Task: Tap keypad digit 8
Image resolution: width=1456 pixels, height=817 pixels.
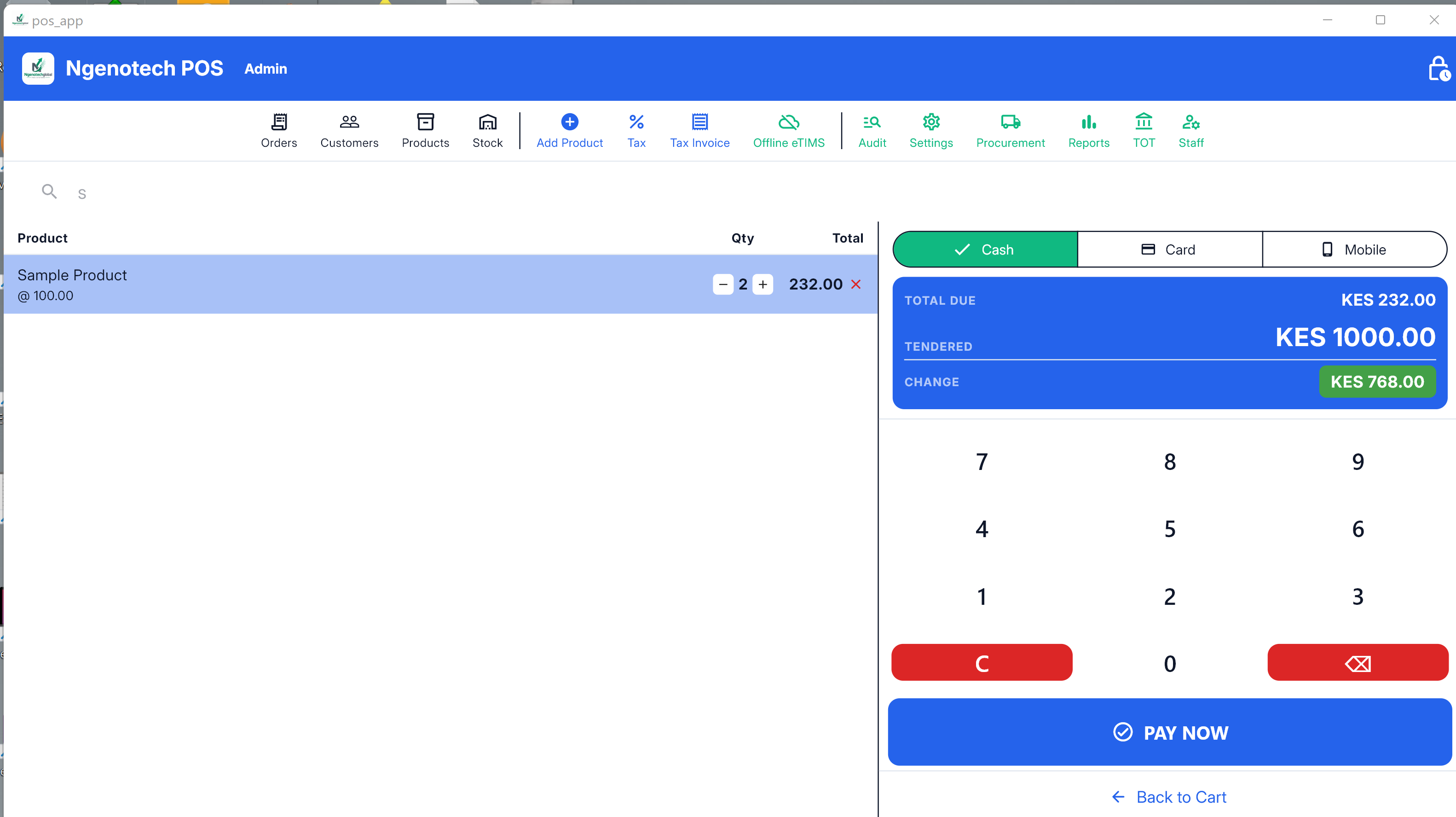Action: (1169, 462)
